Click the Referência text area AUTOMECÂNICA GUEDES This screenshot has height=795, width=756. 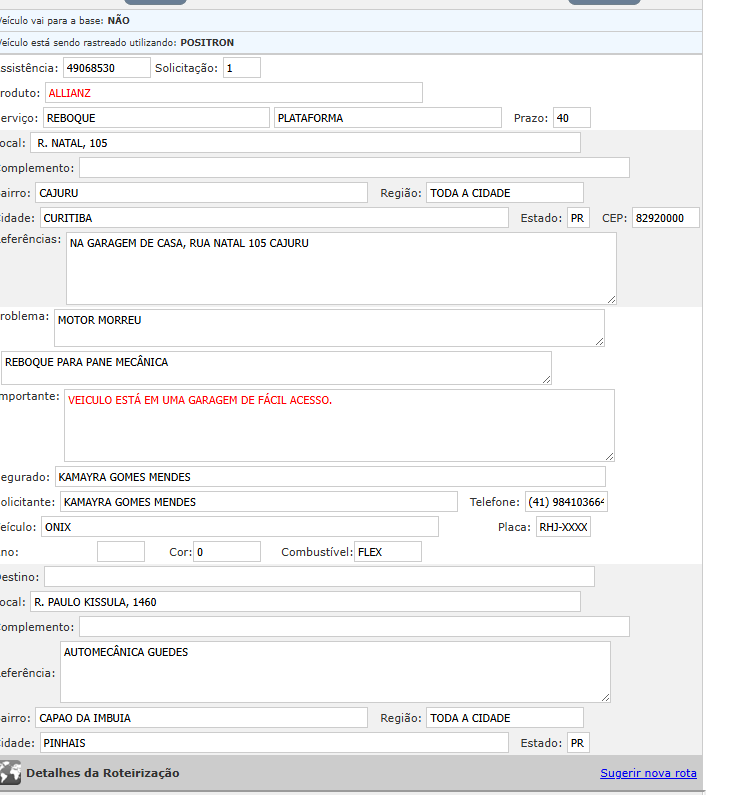pos(335,672)
